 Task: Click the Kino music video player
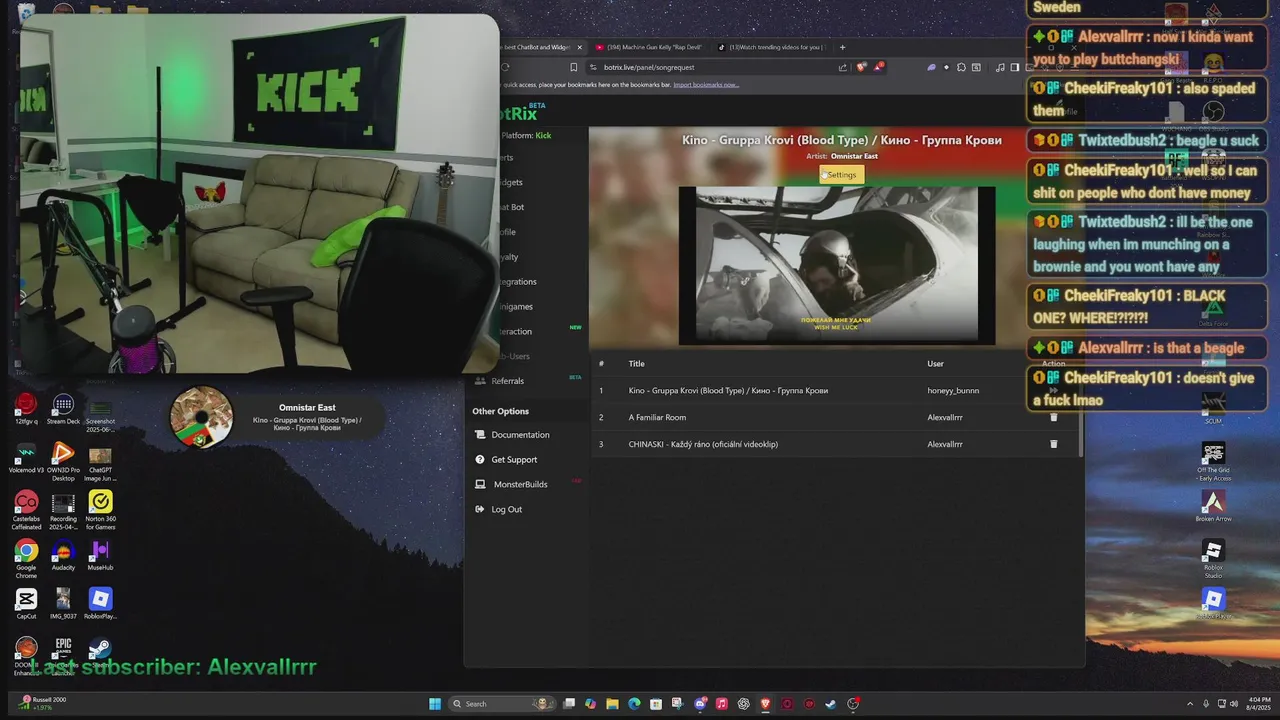pyautogui.click(x=837, y=266)
